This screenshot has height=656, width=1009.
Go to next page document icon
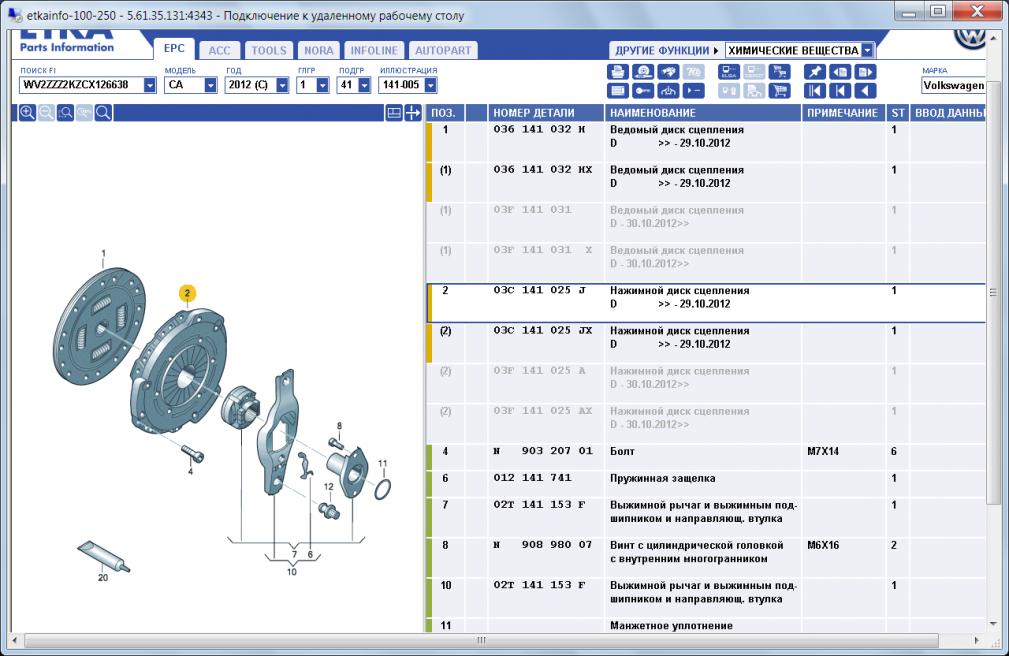tap(865, 72)
